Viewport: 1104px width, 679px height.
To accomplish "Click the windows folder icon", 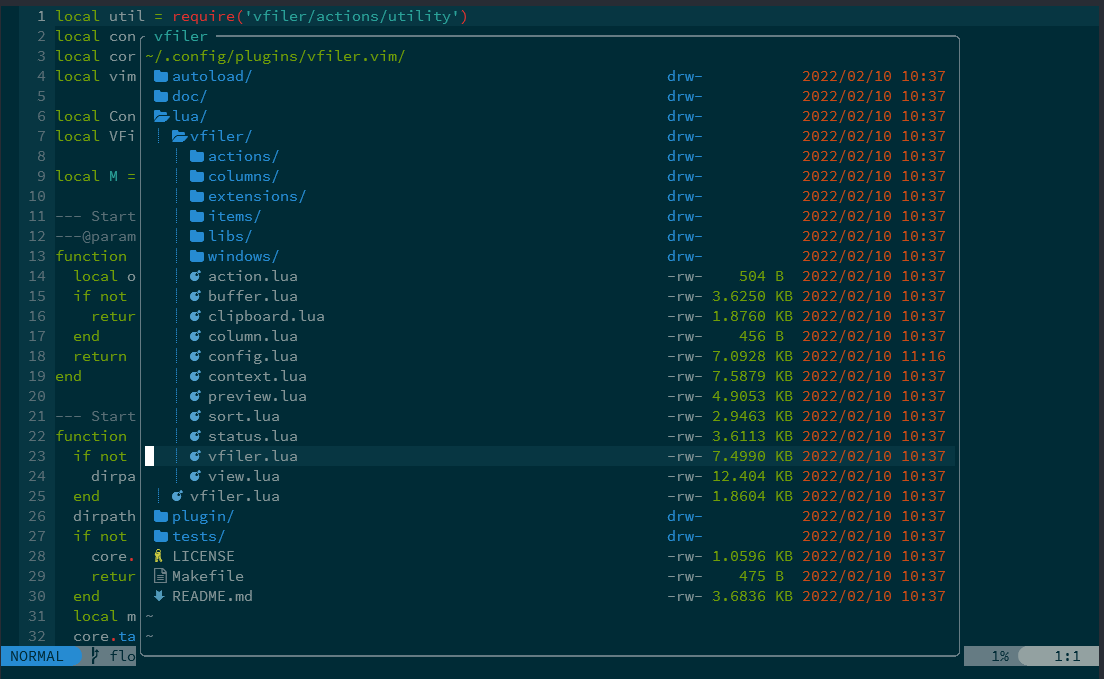I will point(197,256).
